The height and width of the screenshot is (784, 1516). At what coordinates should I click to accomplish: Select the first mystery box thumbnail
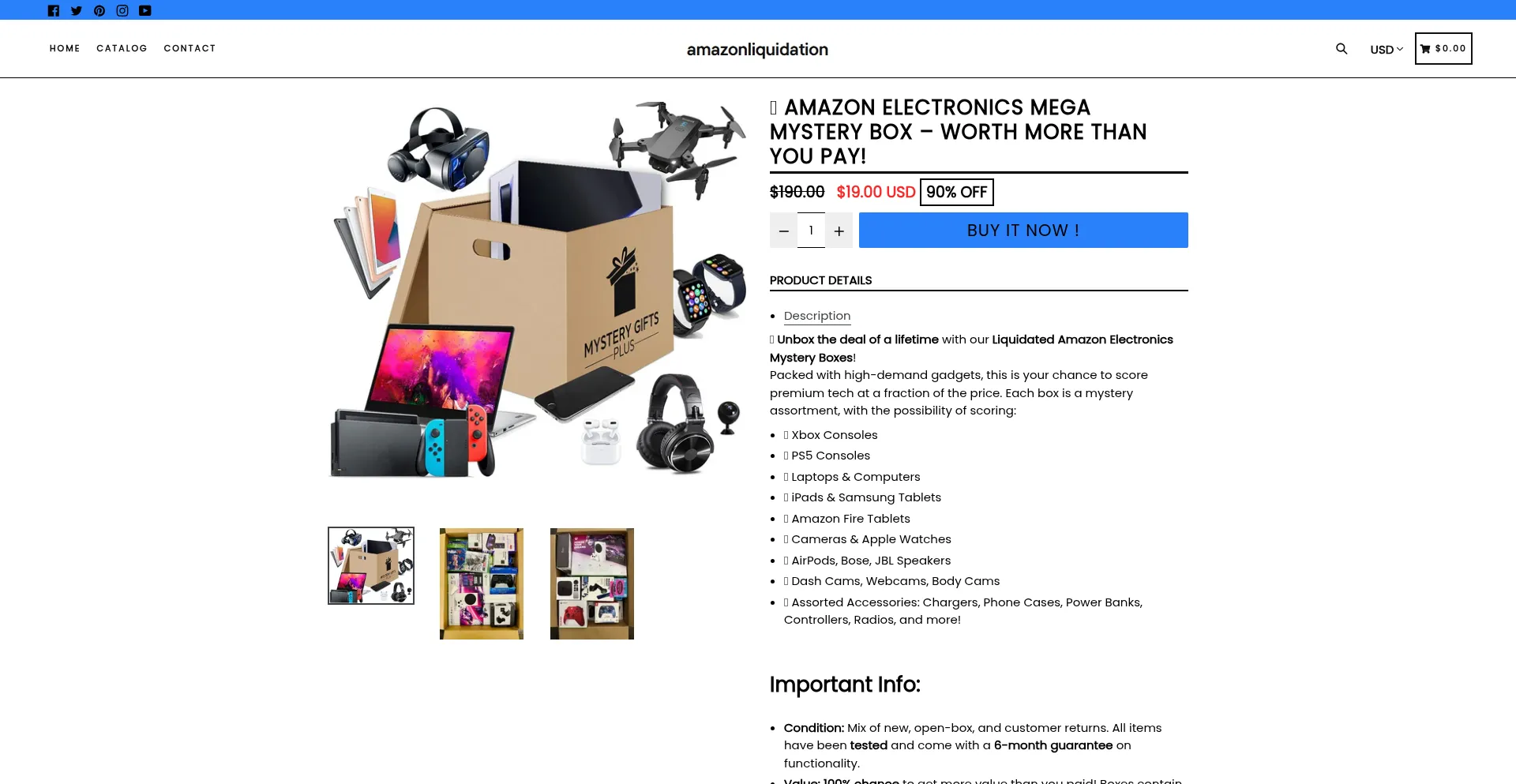point(371,565)
